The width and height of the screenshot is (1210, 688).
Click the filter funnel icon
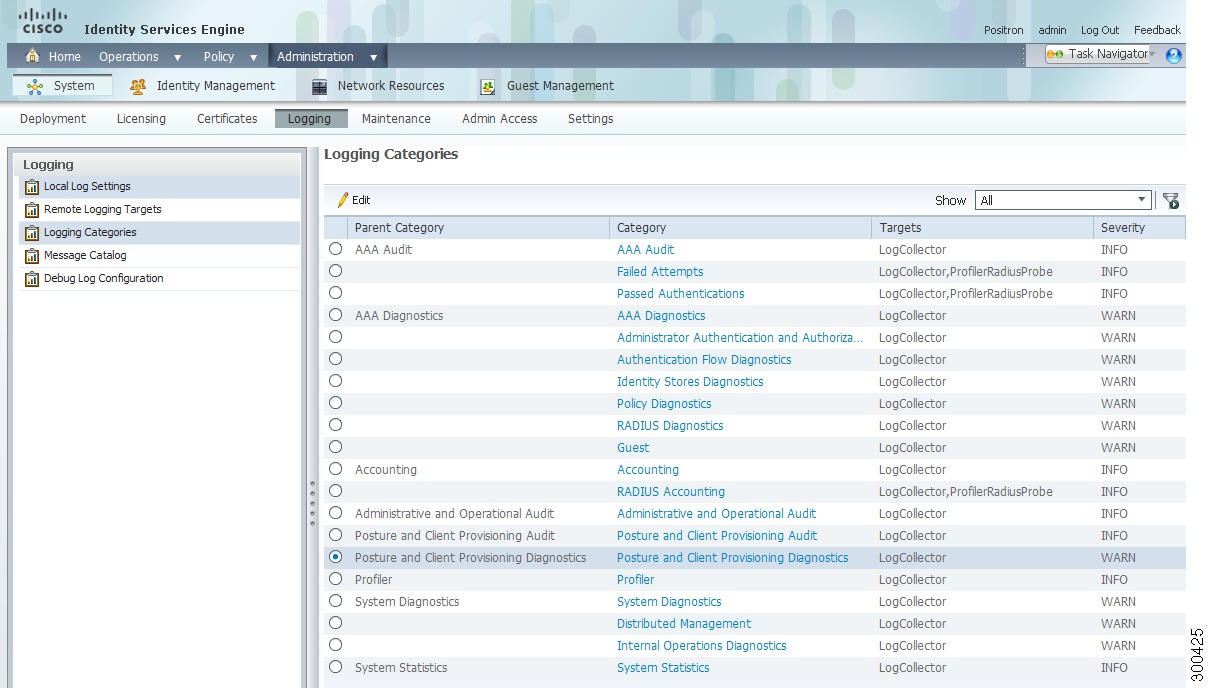tap(1171, 200)
